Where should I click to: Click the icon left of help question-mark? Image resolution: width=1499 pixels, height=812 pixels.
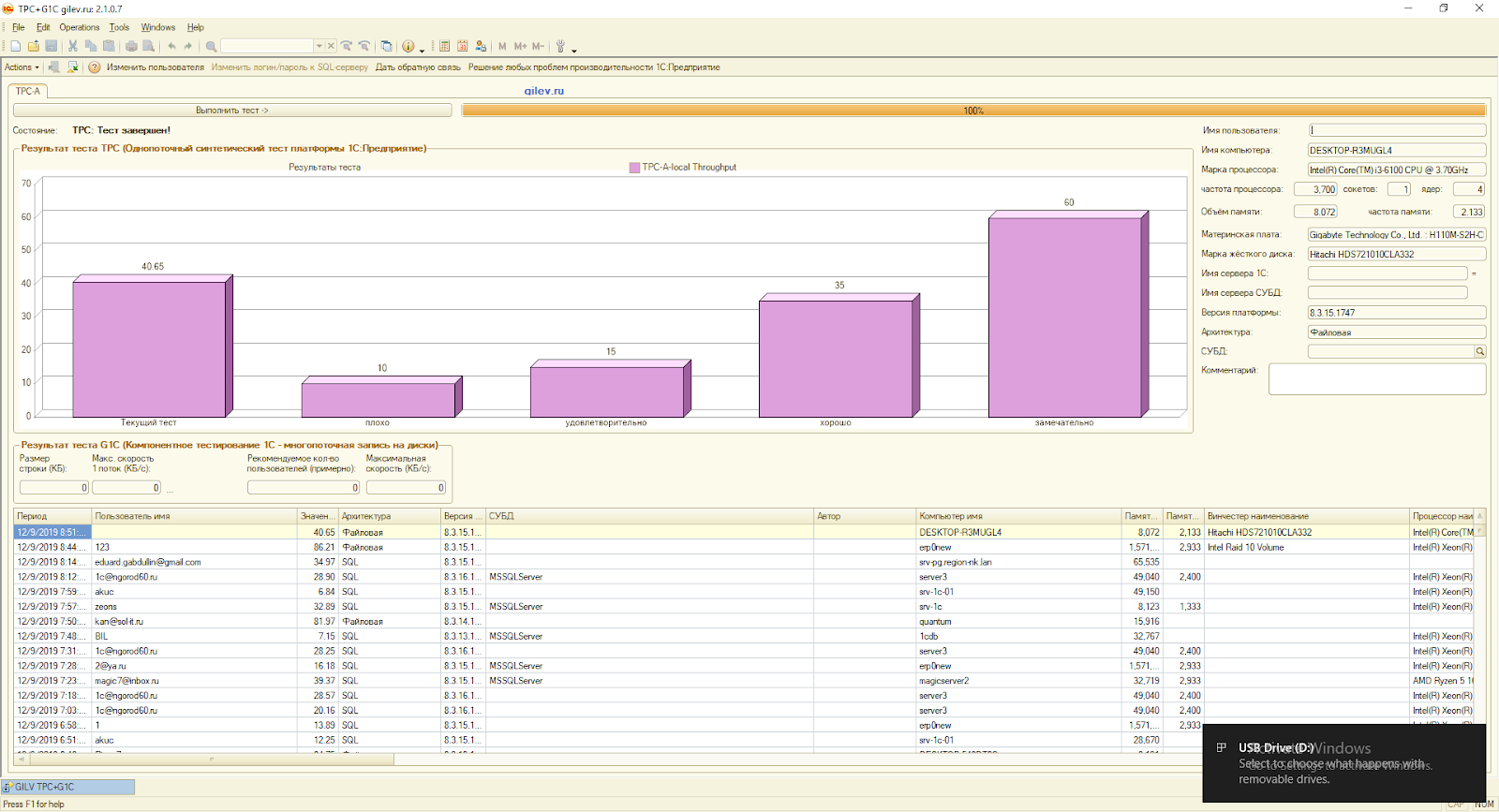[72, 67]
